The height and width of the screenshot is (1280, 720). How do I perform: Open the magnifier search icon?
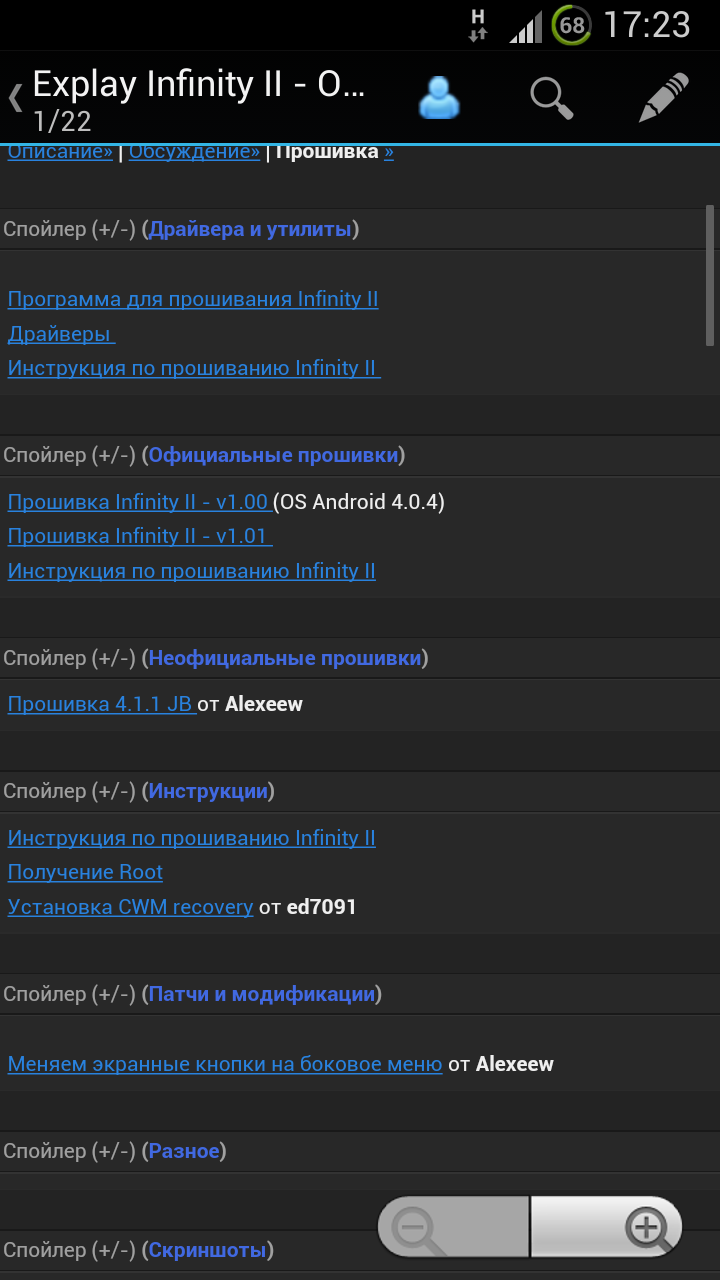(x=551, y=97)
